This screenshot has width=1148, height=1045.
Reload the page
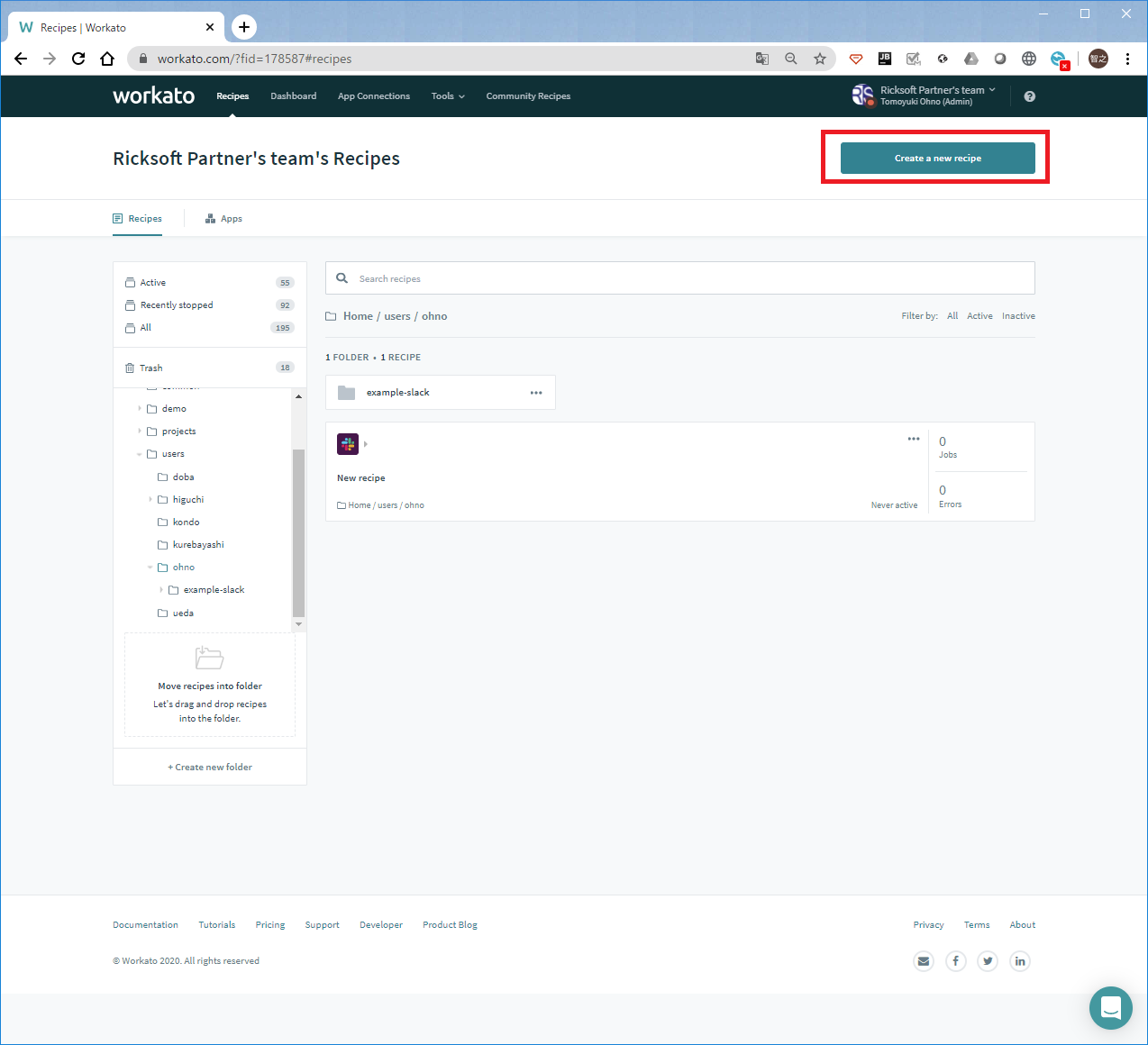click(78, 59)
